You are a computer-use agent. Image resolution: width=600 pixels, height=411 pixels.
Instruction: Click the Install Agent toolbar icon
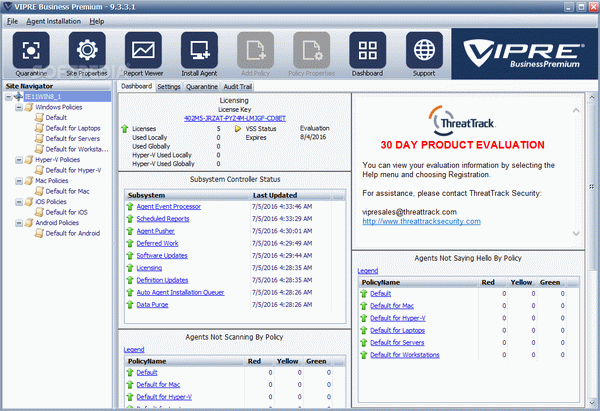pyautogui.click(x=199, y=50)
